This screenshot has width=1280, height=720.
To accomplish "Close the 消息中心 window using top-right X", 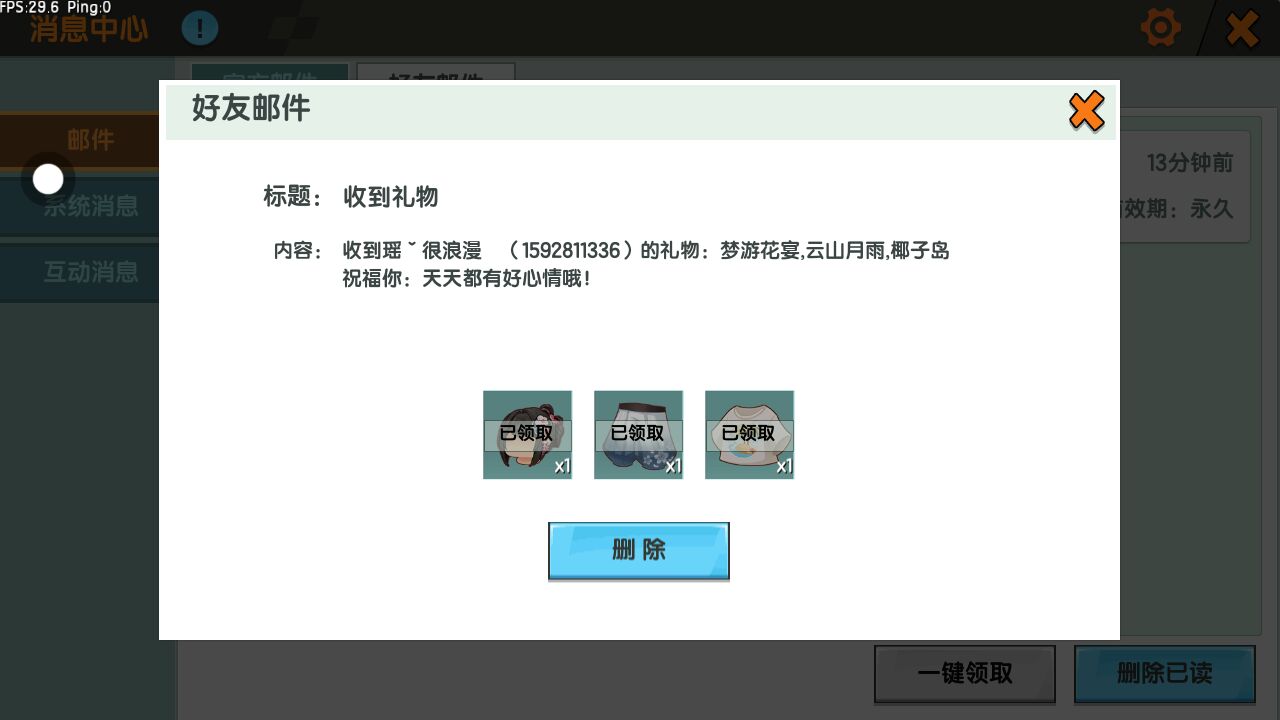I will (x=1242, y=28).
